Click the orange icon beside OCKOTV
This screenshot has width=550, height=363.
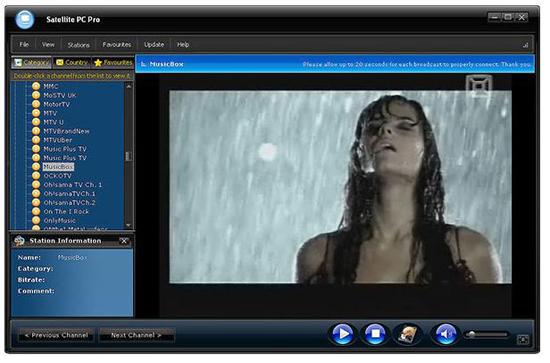click(36, 177)
